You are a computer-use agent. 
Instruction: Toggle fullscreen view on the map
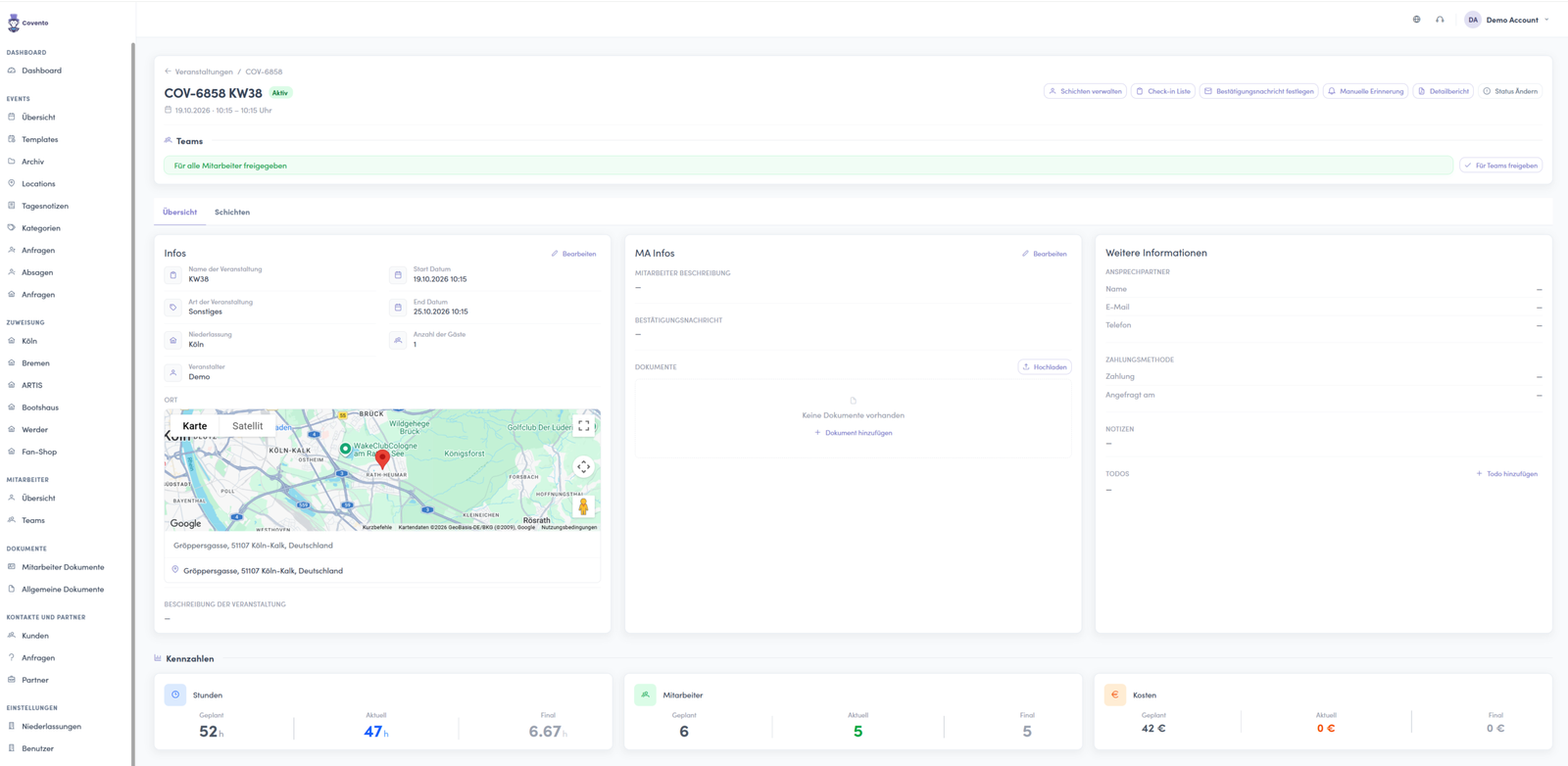click(584, 426)
